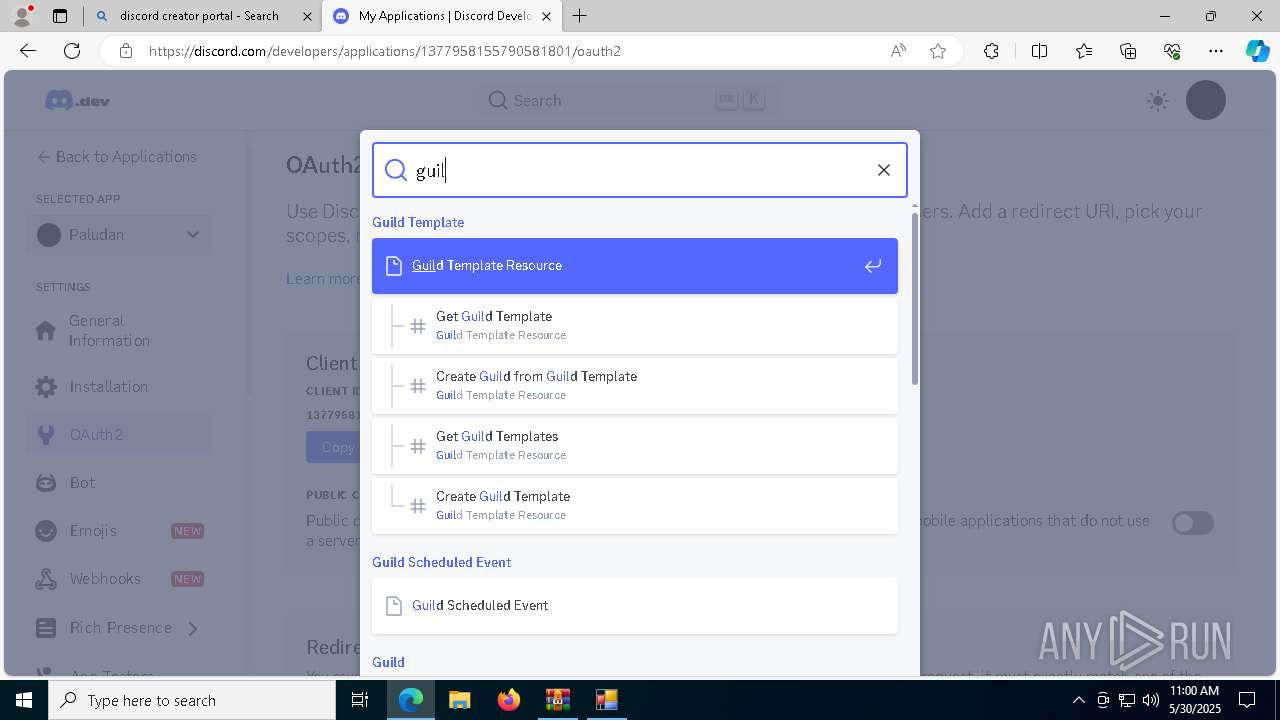The height and width of the screenshot is (720, 1280).
Task: Show hidden system tray icons
Action: click(1079, 700)
